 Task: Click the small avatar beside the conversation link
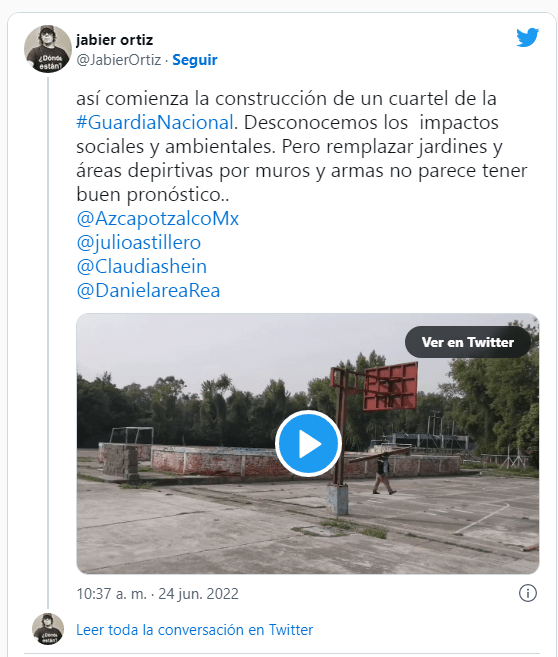click(x=48, y=629)
